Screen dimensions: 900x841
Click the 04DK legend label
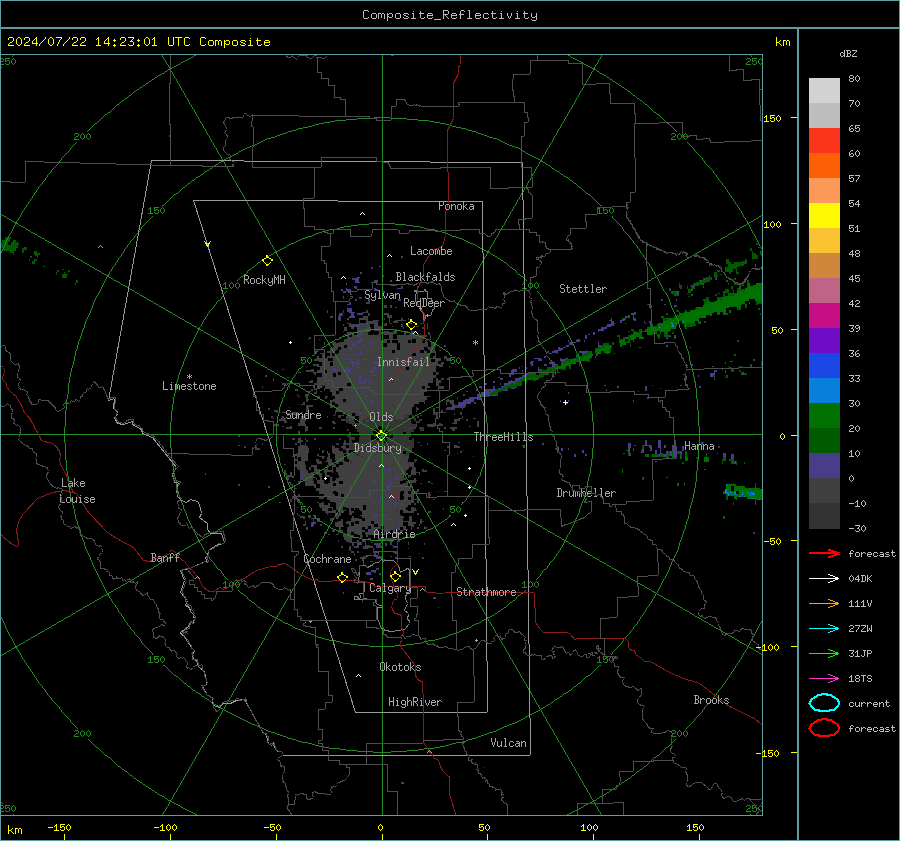[860, 579]
